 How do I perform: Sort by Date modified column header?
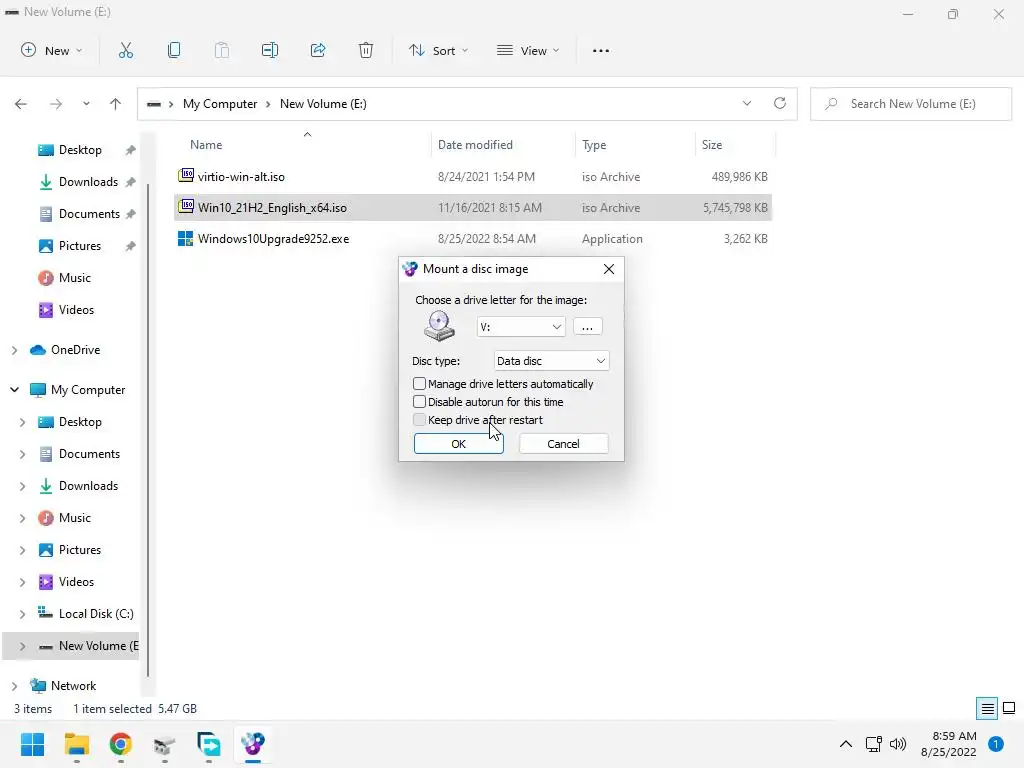tap(475, 145)
